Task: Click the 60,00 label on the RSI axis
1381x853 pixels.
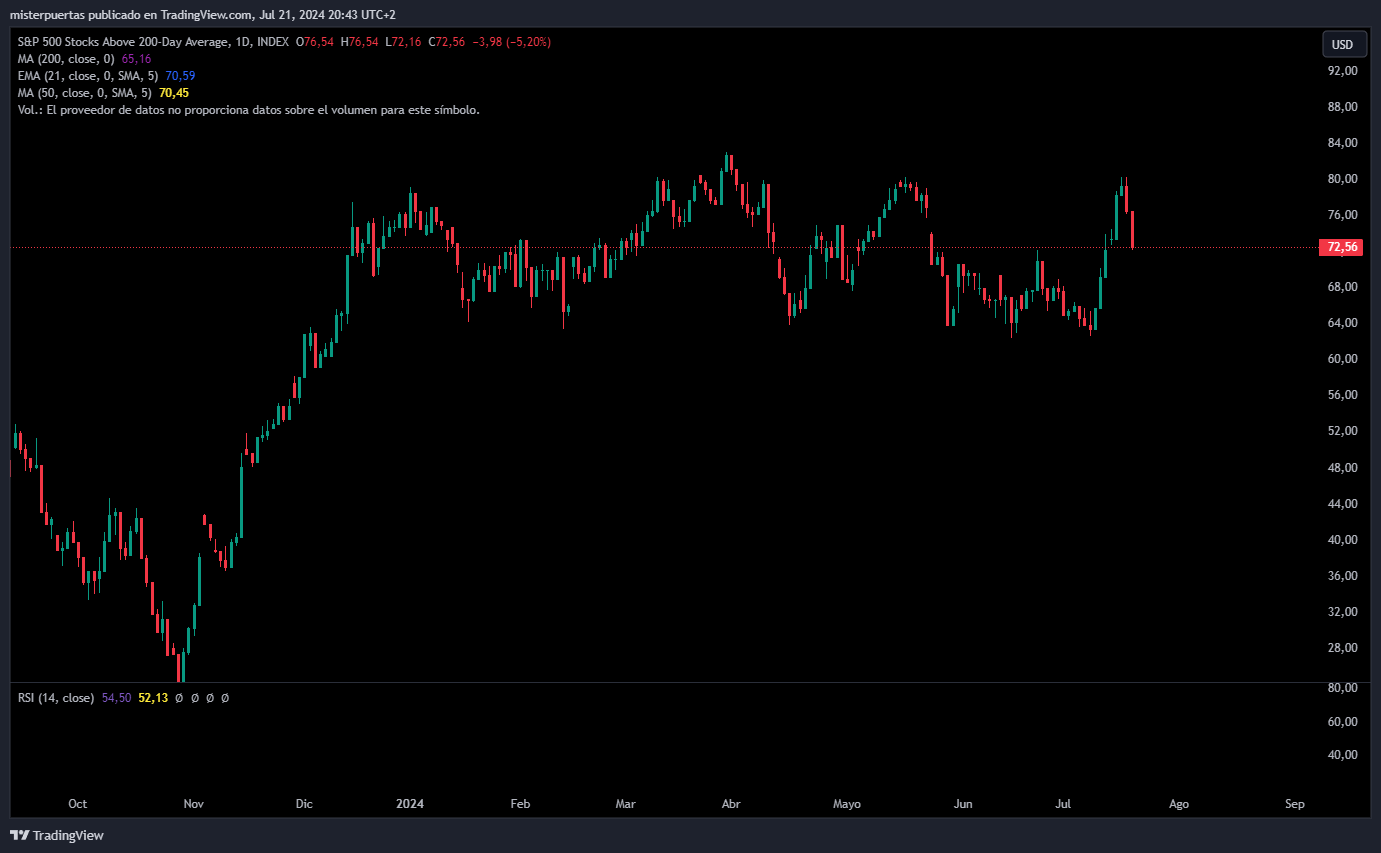Action: coord(1342,721)
